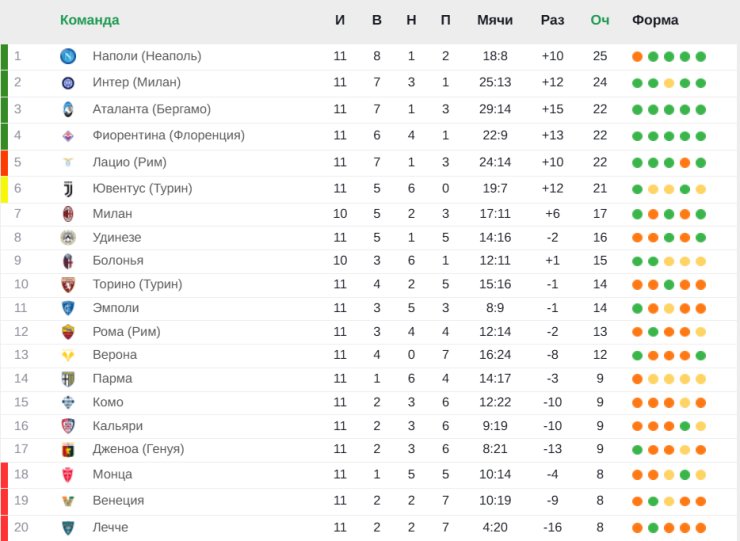Viewport: 740px width, 541px height.
Task: Open team link Венеция
Action: tap(118, 500)
